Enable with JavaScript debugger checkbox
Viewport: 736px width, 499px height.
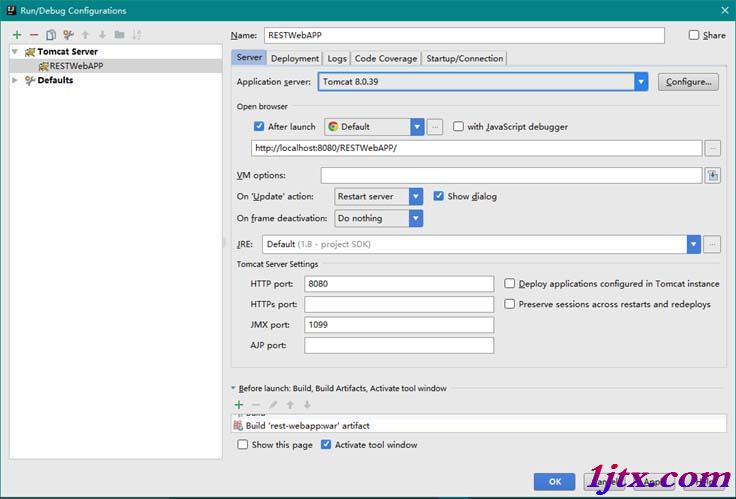458,126
